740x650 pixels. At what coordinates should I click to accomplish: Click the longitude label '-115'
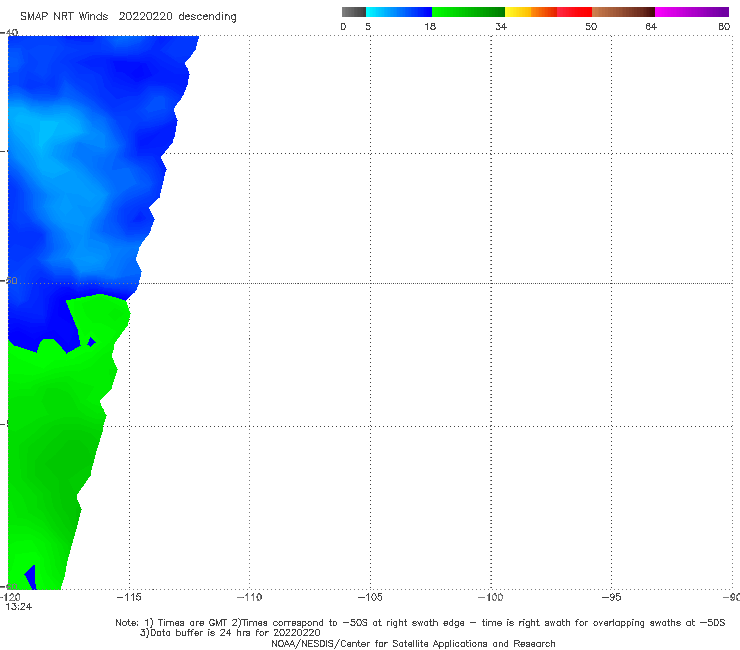[129, 597]
